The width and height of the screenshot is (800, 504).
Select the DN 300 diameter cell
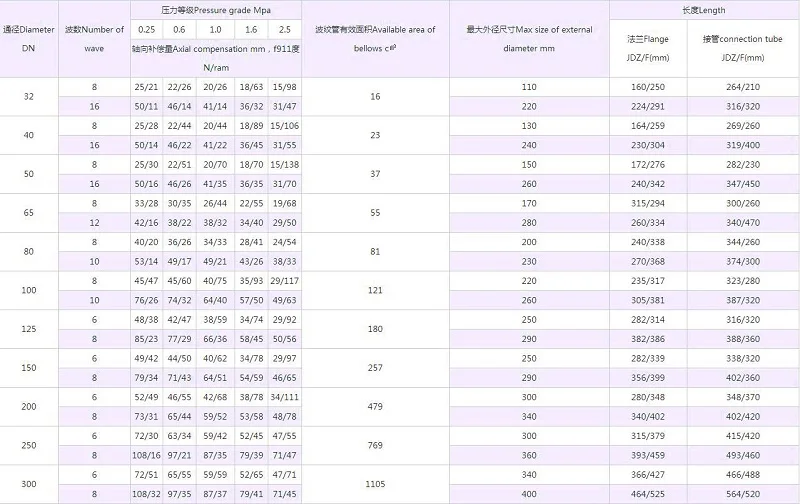[x=29, y=484]
